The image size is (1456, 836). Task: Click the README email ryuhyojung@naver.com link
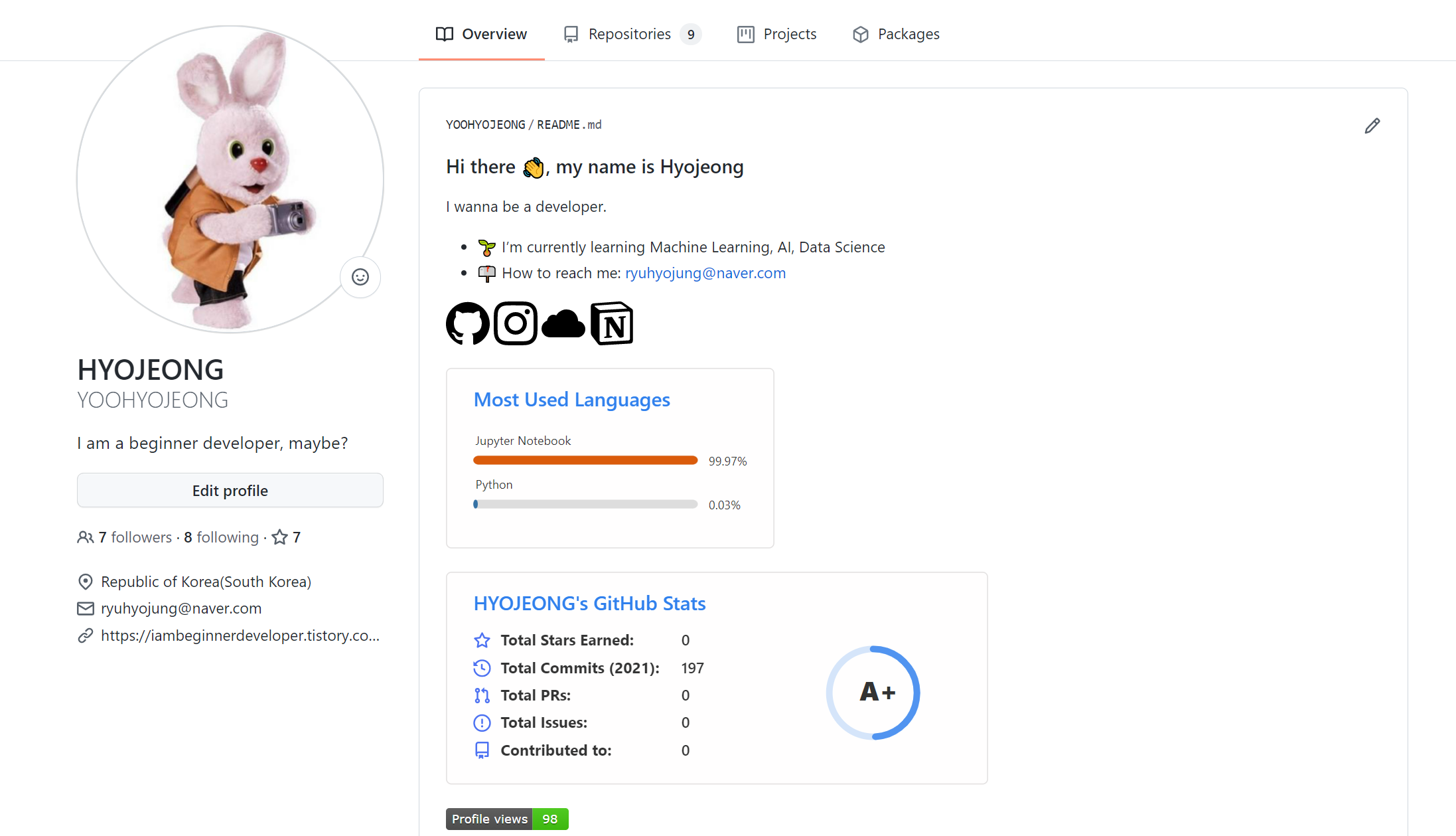click(x=705, y=273)
